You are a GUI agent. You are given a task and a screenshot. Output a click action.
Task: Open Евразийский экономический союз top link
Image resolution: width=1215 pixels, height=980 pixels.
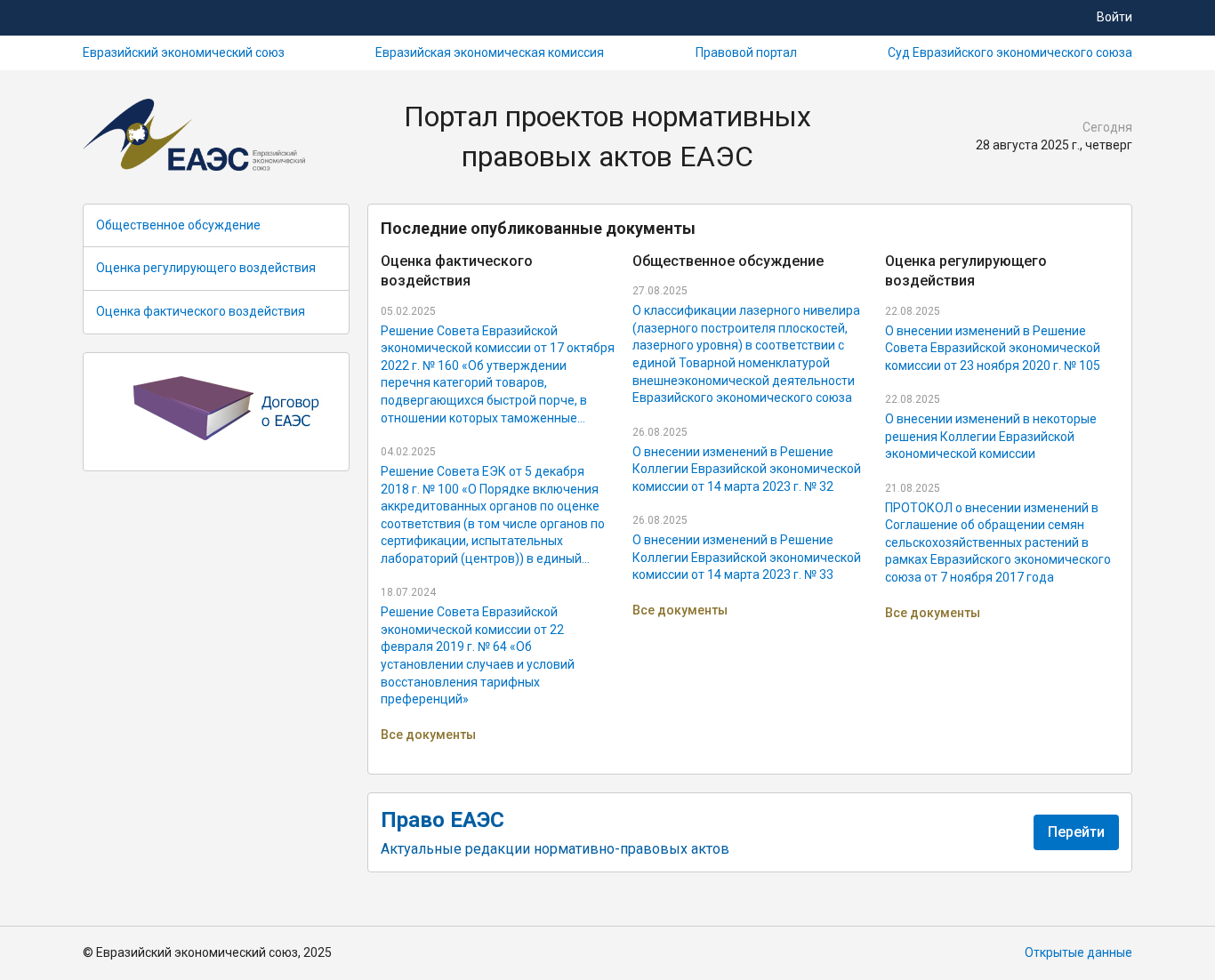pos(183,52)
